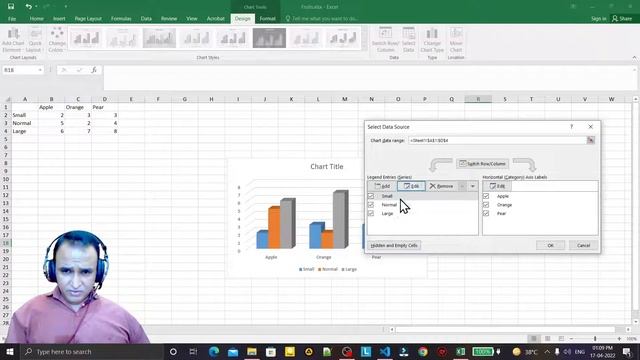Image resolution: width=640 pixels, height=360 pixels.
Task: Open Google Chrome from taskbar
Action: click(423, 351)
